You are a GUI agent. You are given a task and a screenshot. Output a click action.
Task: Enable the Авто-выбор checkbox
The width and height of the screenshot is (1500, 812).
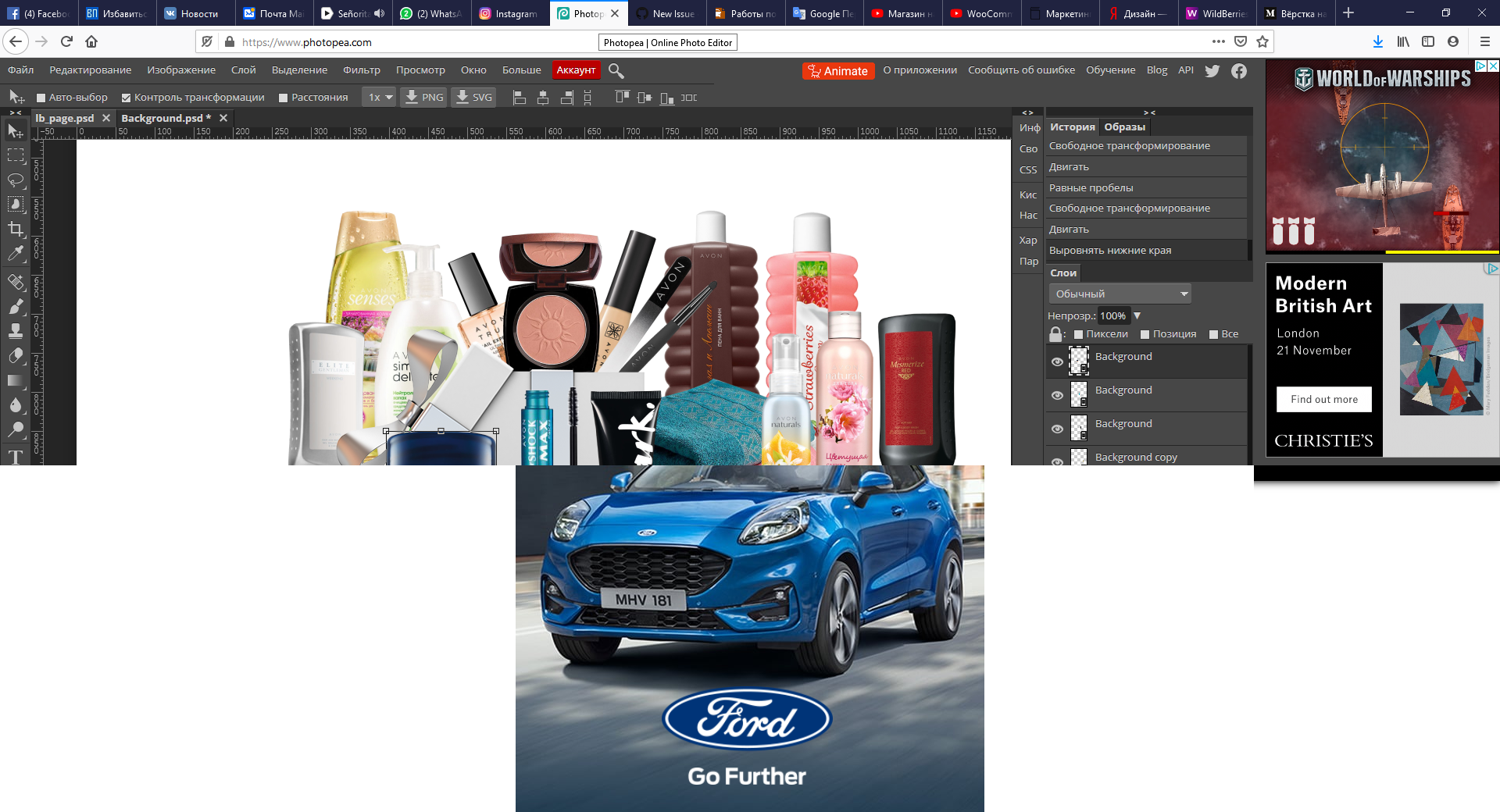(x=40, y=97)
